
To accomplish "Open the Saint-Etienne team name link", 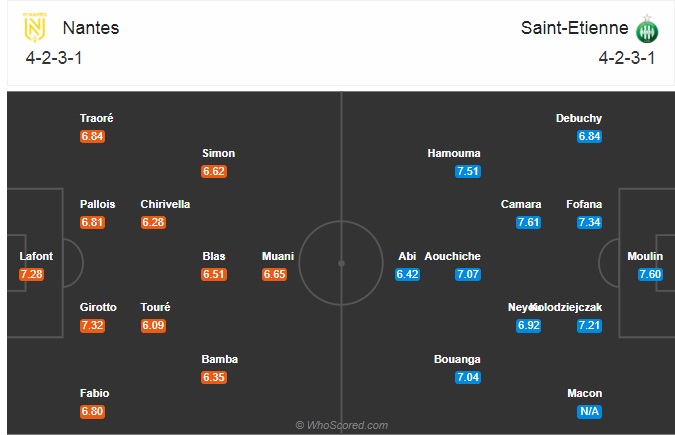I will 574,28.
